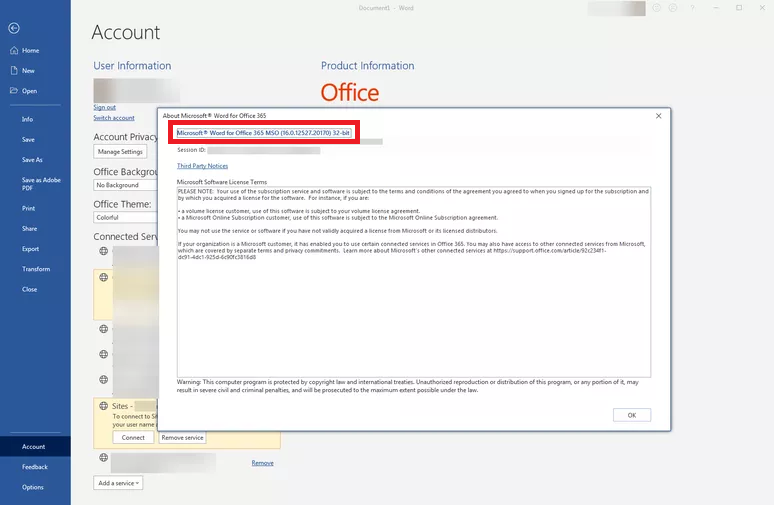Open Feedback in the sidebar

35,467
